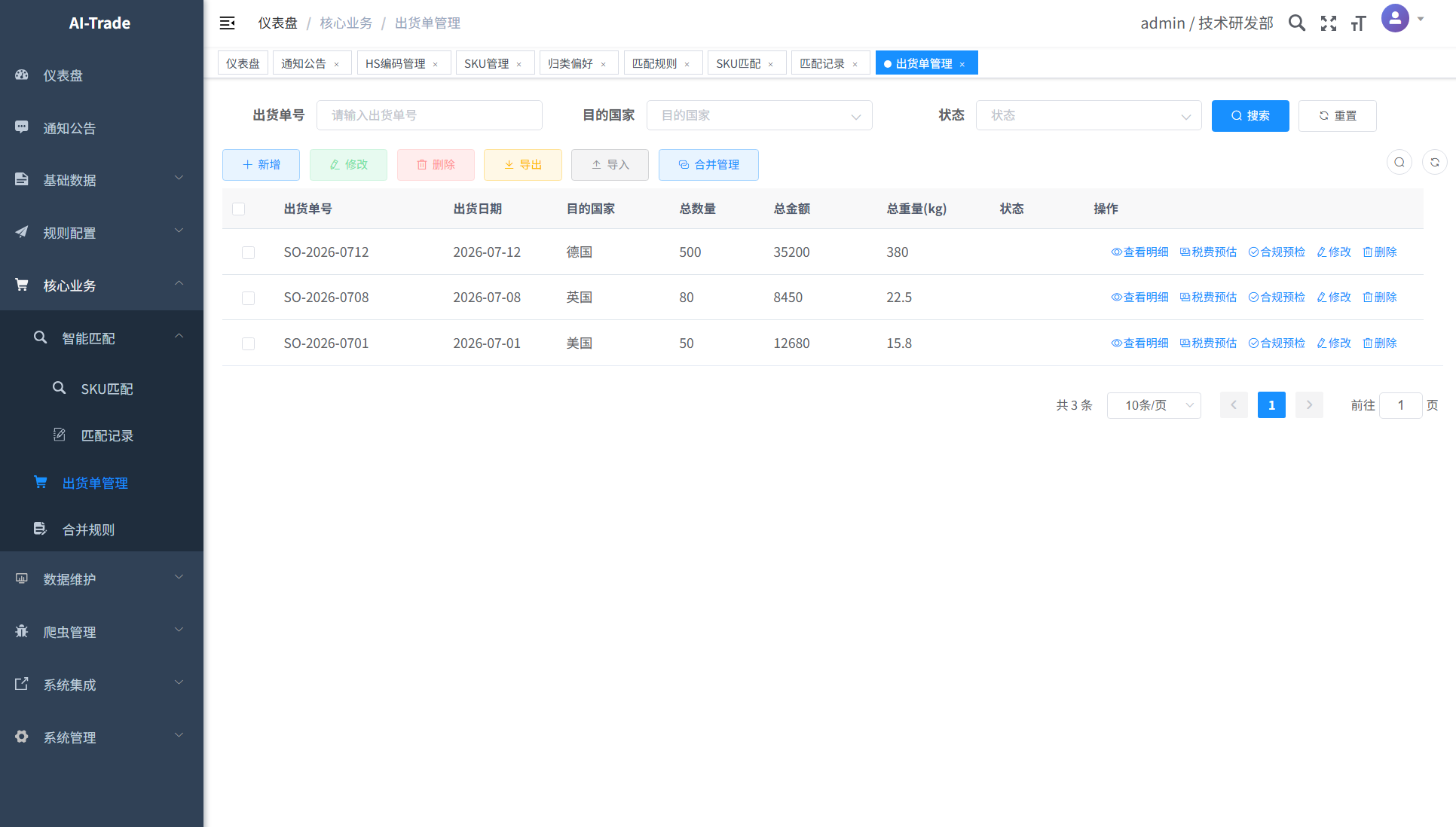The height and width of the screenshot is (827, 1456).
Task: Check the row SO-2026-0712 checkbox
Action: [248, 252]
